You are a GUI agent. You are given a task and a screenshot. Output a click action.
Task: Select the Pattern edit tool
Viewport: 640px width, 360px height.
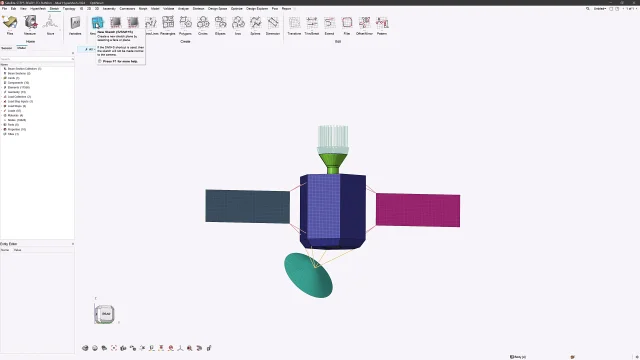(382, 25)
